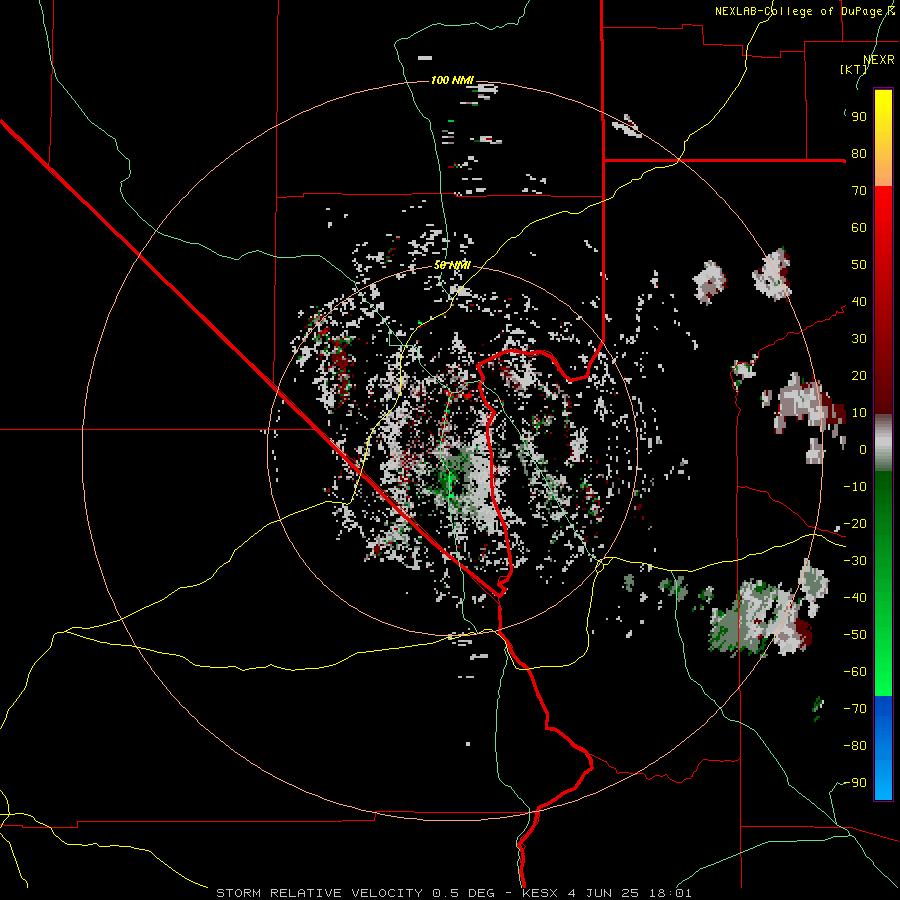Pick the bright green segment near -60
900x900 pixels.
pyautogui.click(x=883, y=672)
